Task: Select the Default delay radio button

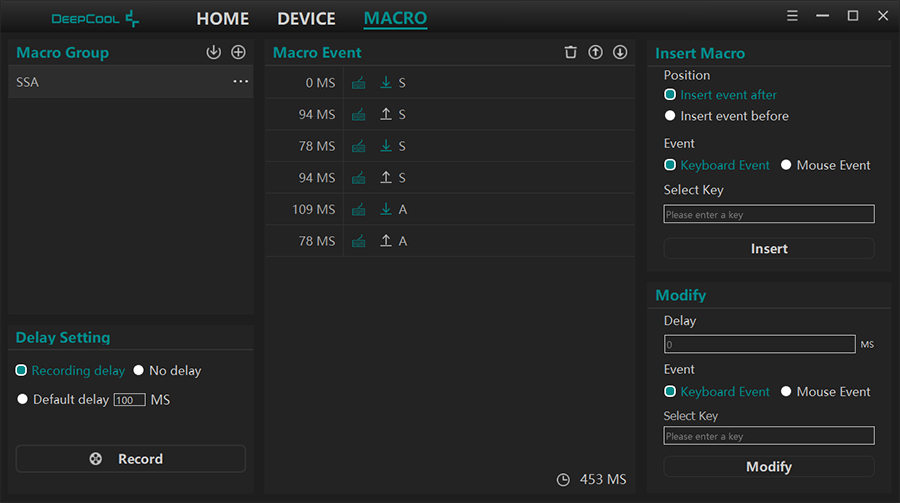Action: point(22,399)
